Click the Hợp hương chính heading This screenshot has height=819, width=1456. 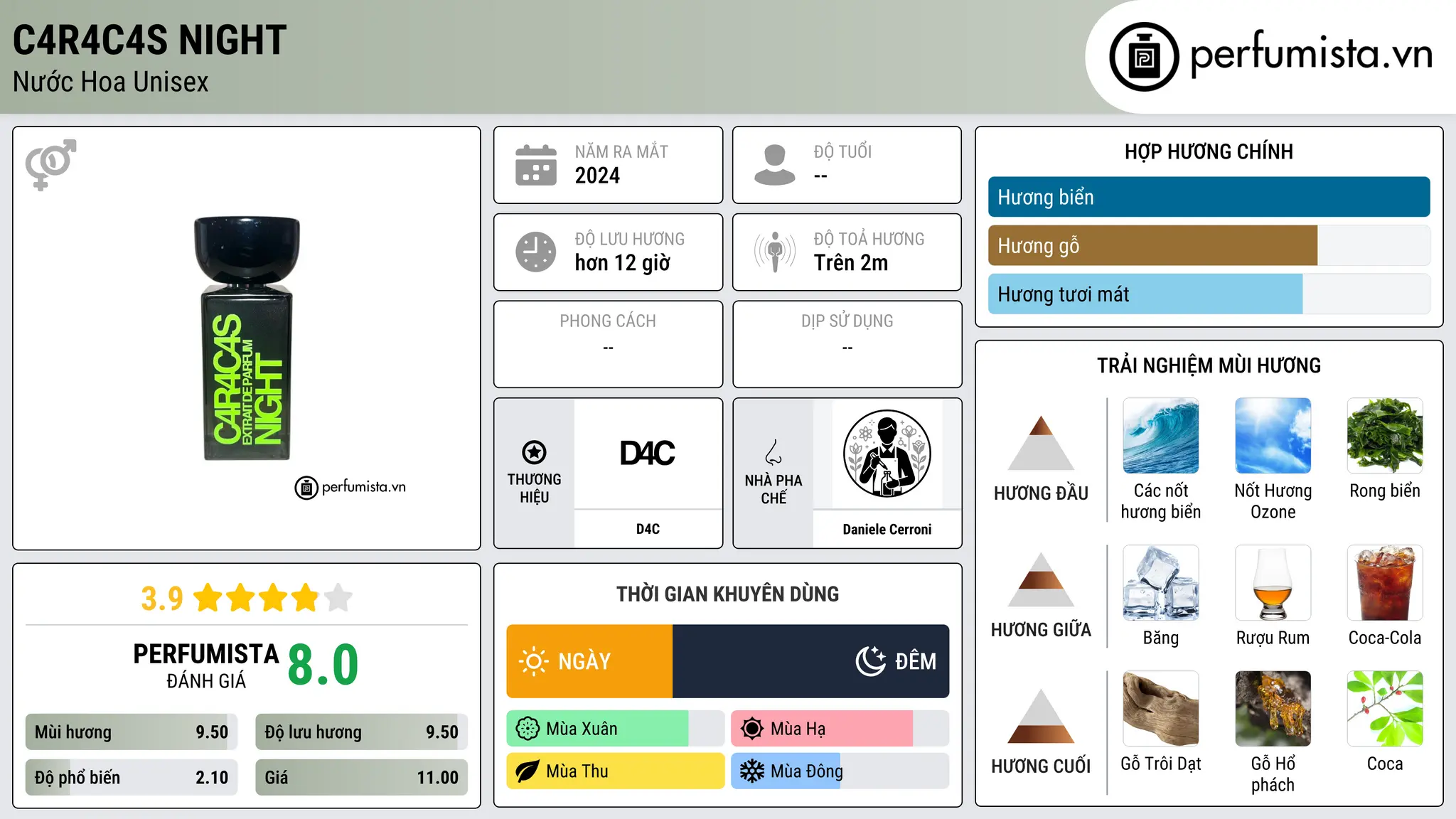point(1209,151)
